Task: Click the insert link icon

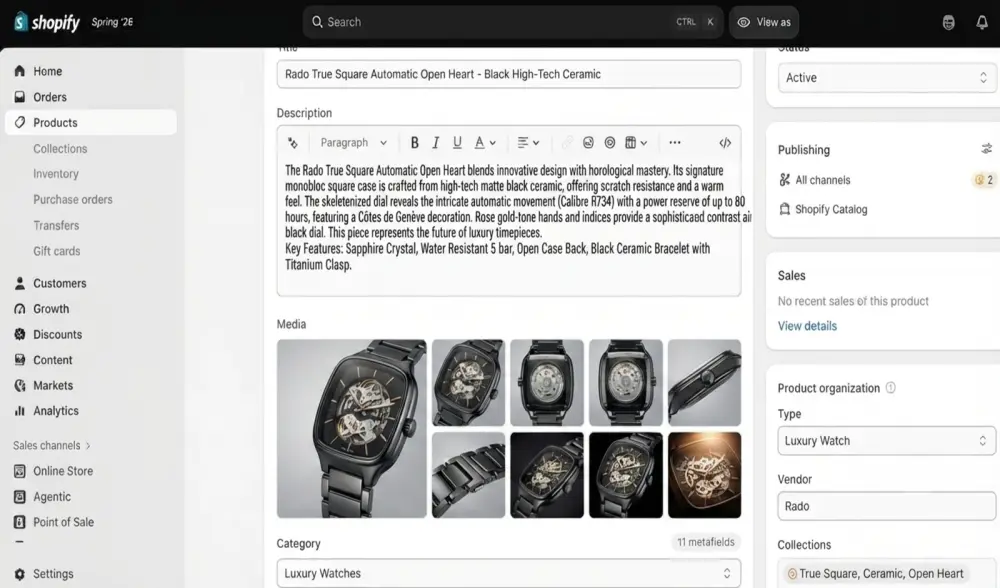Action: [567, 143]
